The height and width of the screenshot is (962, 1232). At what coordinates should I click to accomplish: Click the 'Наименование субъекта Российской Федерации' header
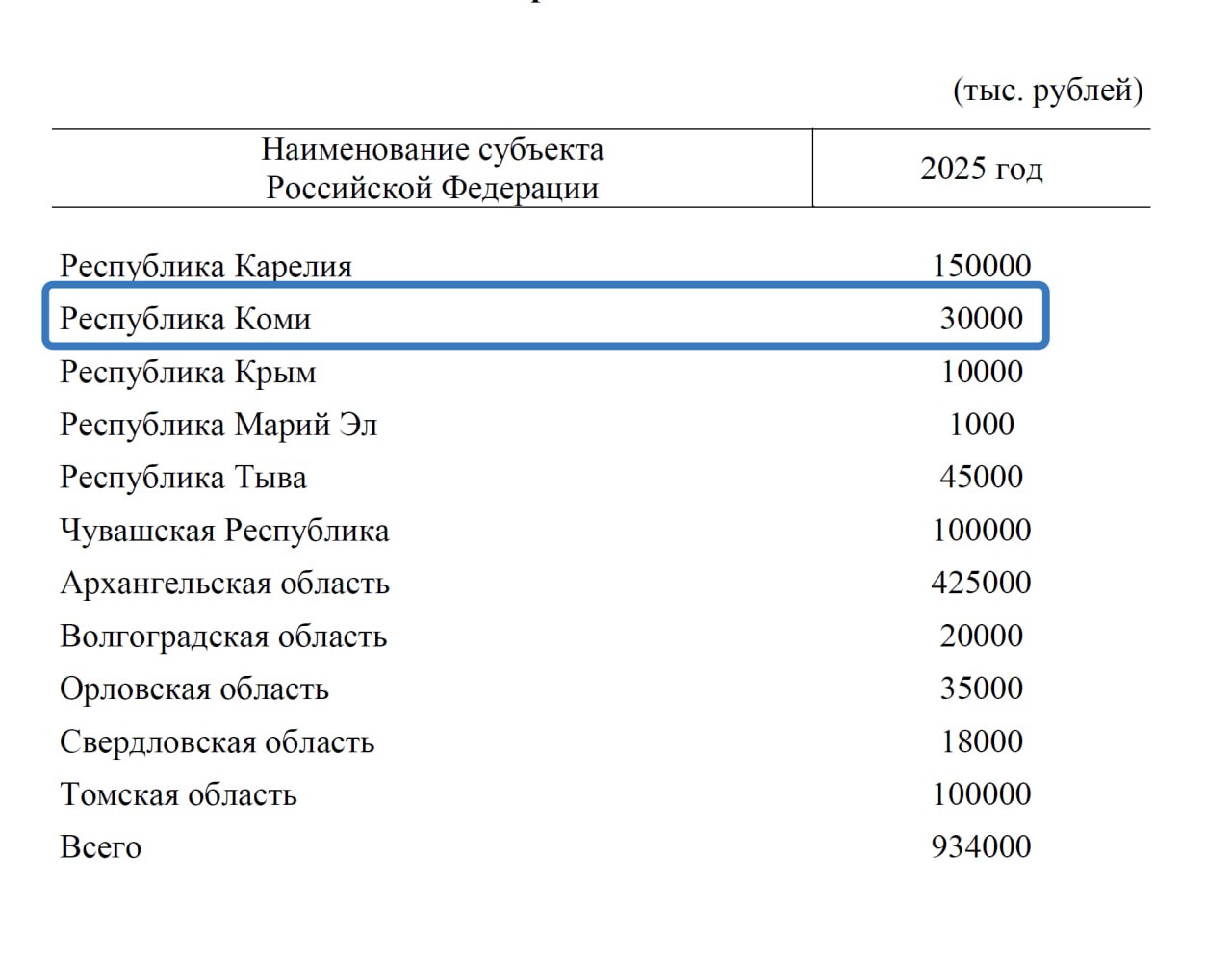[432, 169]
